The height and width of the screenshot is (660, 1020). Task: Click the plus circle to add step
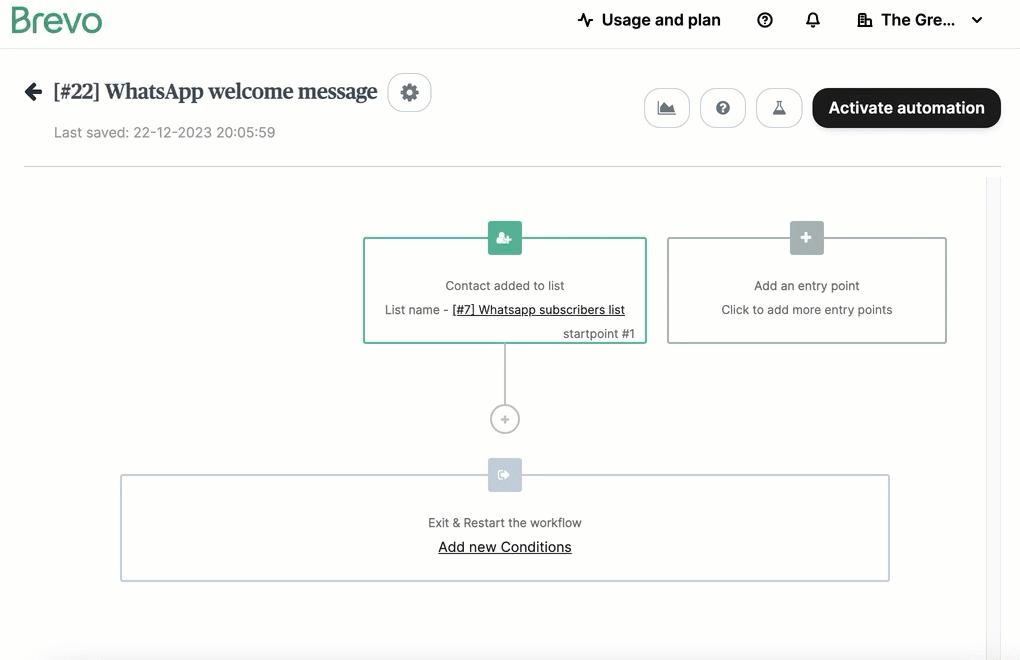(505, 419)
